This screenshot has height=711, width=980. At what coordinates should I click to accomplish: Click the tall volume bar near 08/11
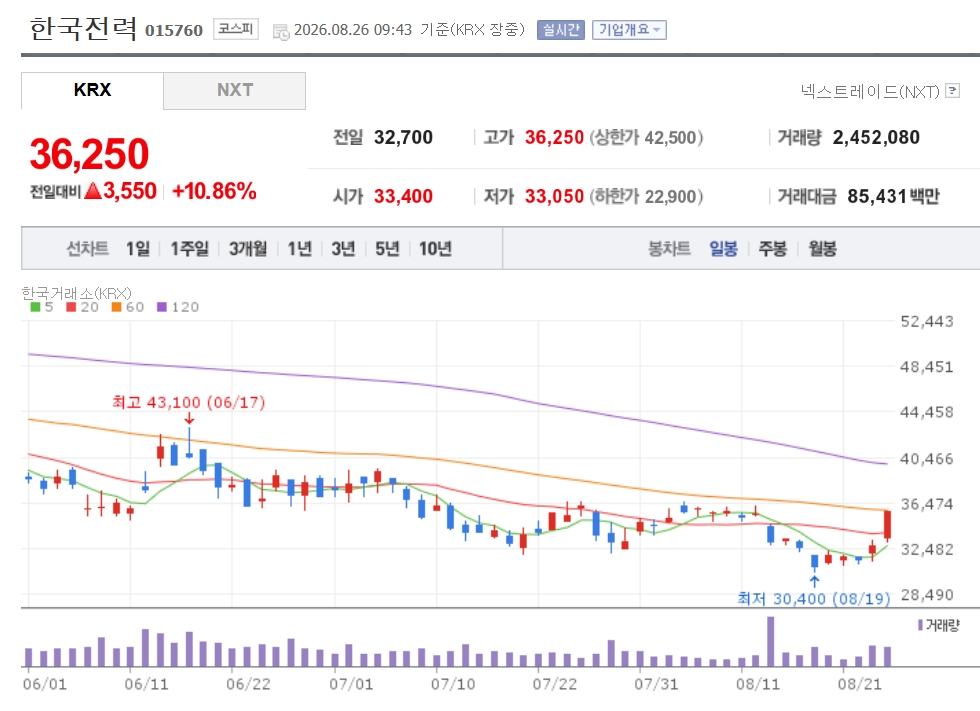point(771,642)
